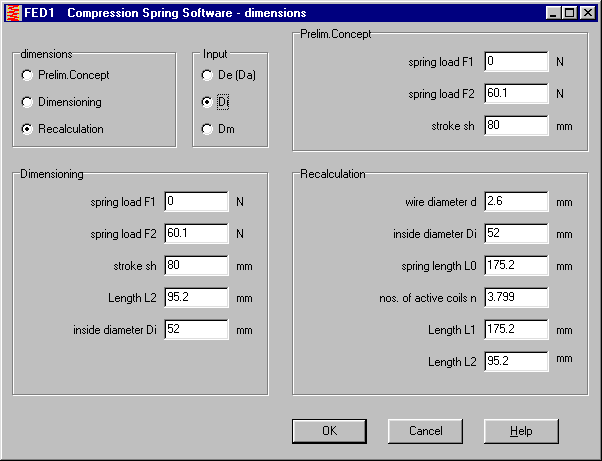
Task: Click Recalculation Length L1 field
Action: point(515,329)
